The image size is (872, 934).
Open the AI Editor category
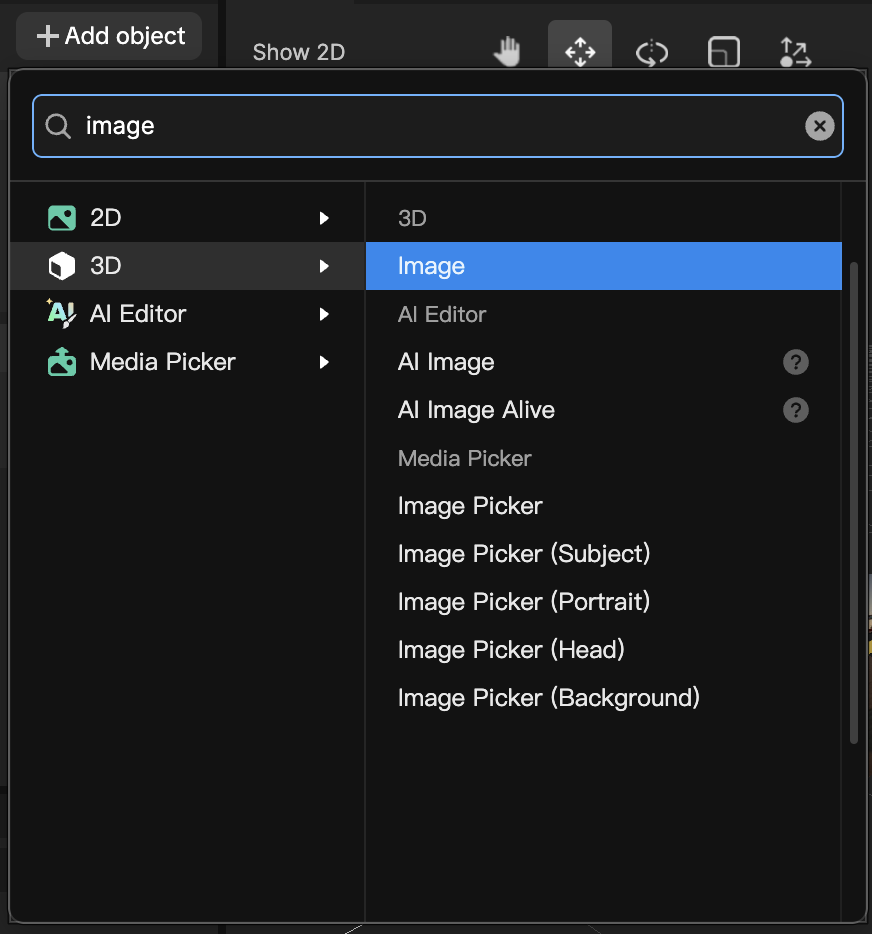click(x=187, y=314)
